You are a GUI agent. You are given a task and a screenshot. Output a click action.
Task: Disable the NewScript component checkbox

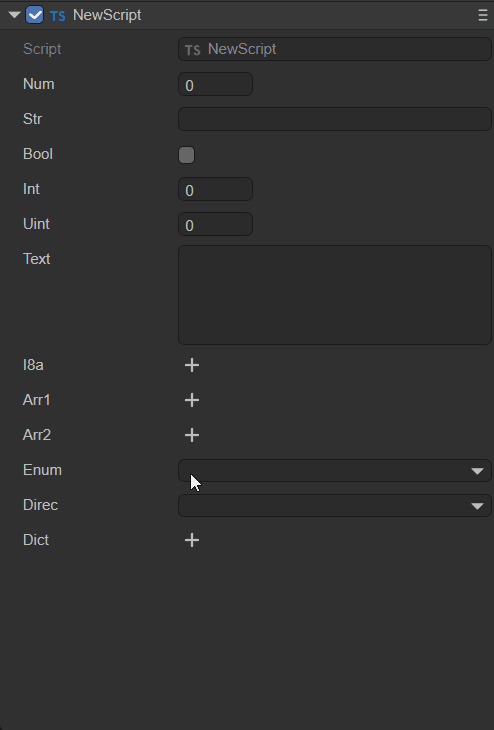[x=34, y=15]
